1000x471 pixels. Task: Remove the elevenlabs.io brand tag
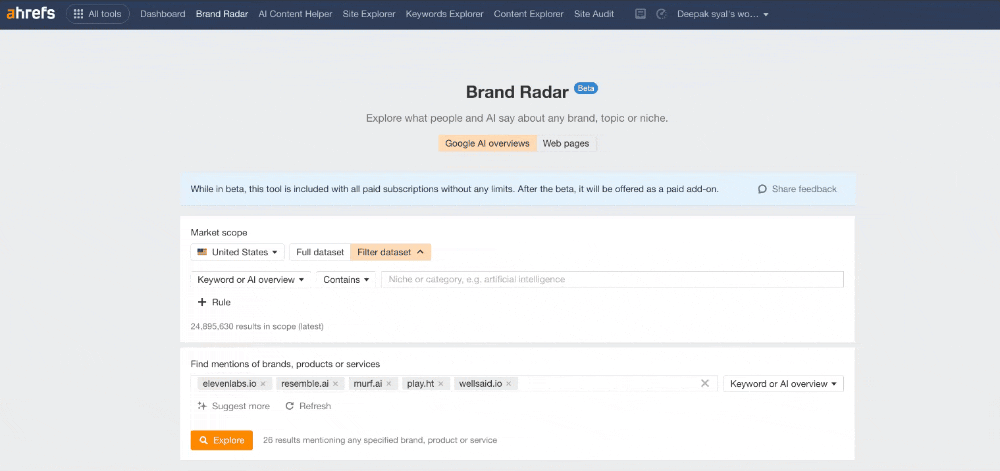tap(263, 384)
